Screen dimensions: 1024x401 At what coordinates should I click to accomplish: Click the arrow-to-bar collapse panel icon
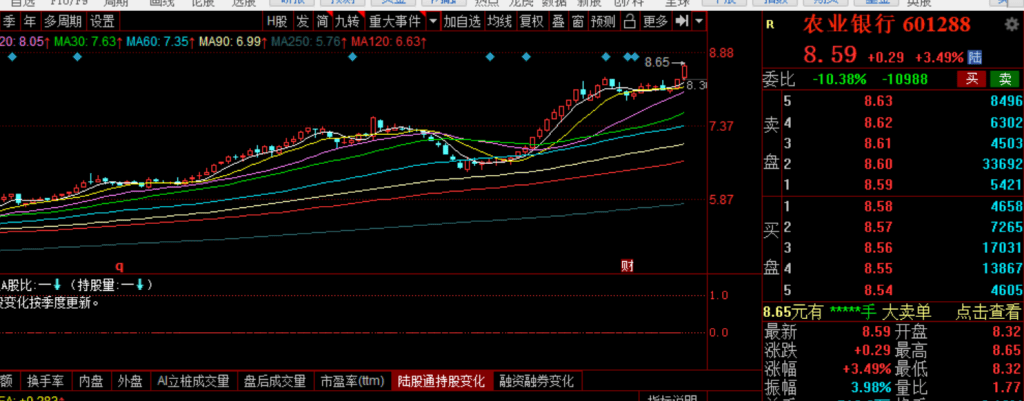pyautogui.click(x=681, y=21)
